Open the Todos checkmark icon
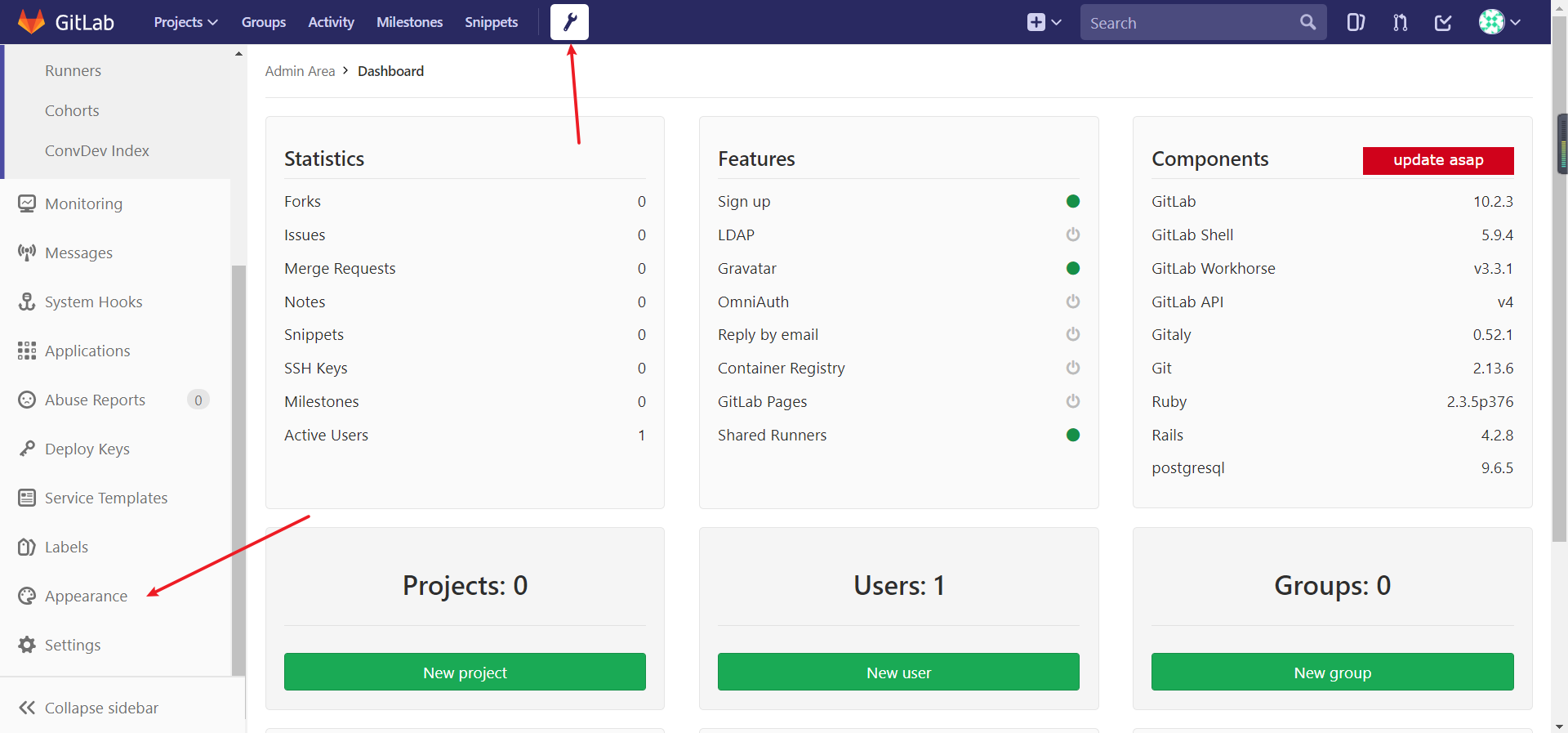 1443,22
